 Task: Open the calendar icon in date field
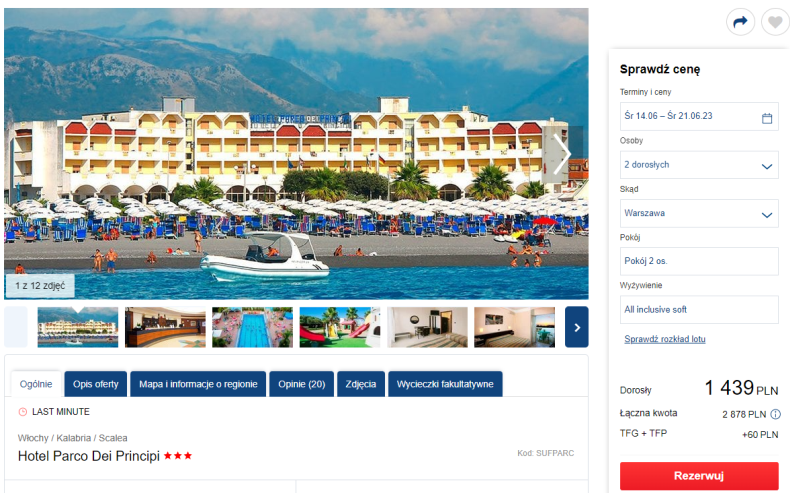click(x=767, y=118)
